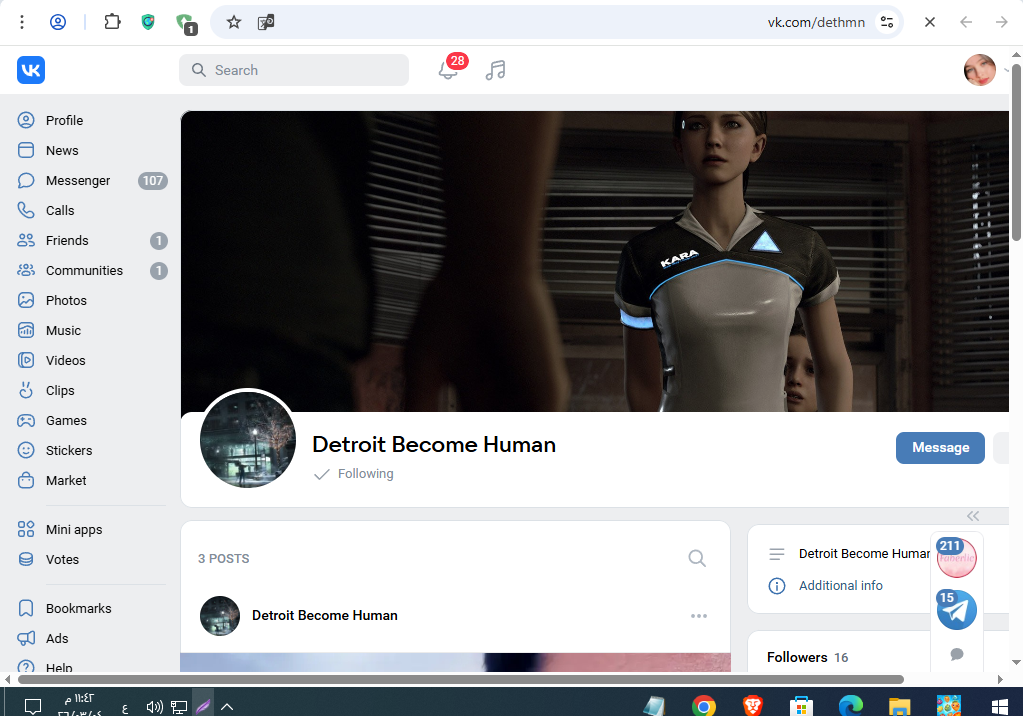Open the music player icon
The height and width of the screenshot is (716, 1023).
496,70
